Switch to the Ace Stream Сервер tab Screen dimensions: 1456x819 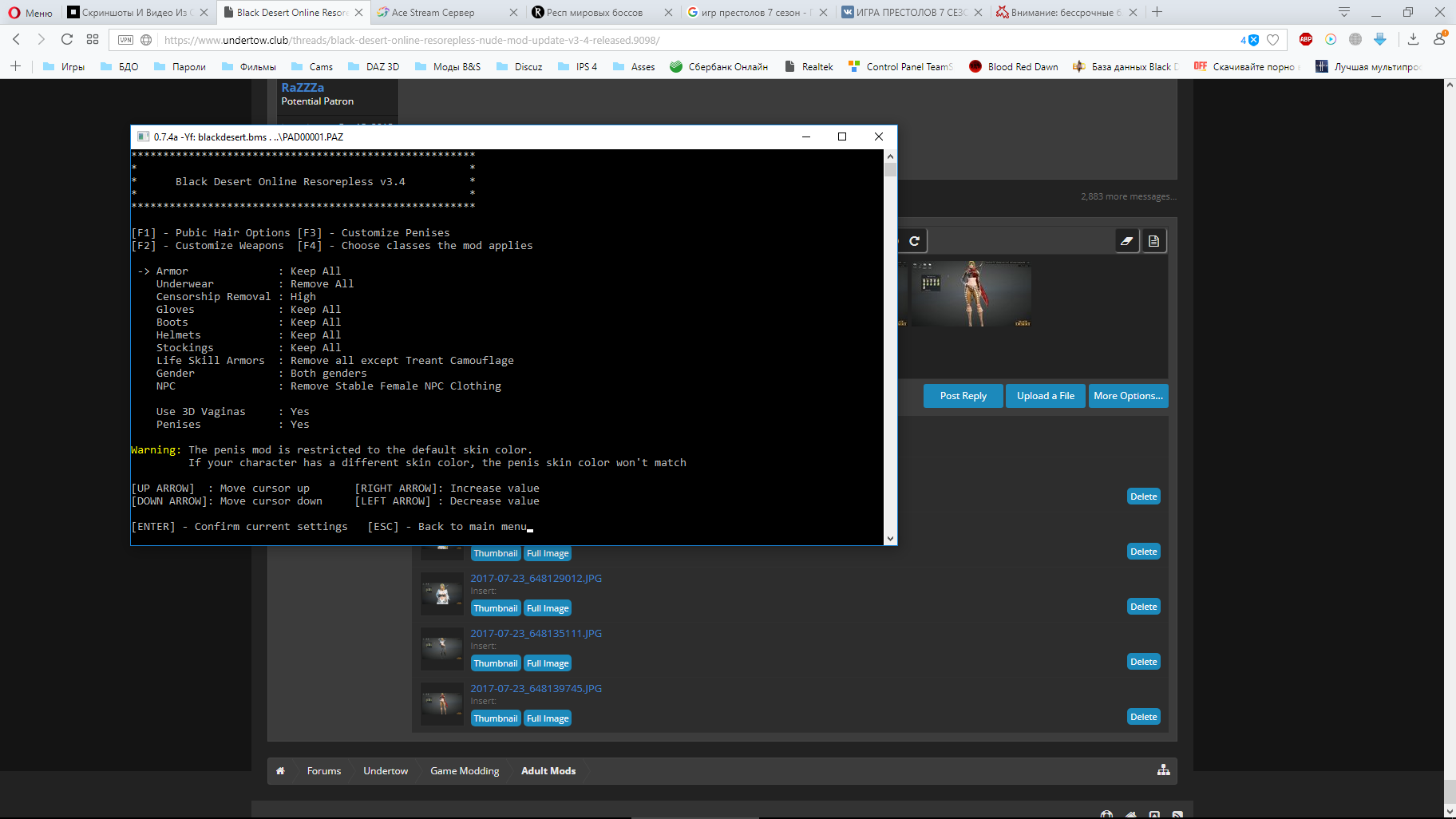point(433,12)
